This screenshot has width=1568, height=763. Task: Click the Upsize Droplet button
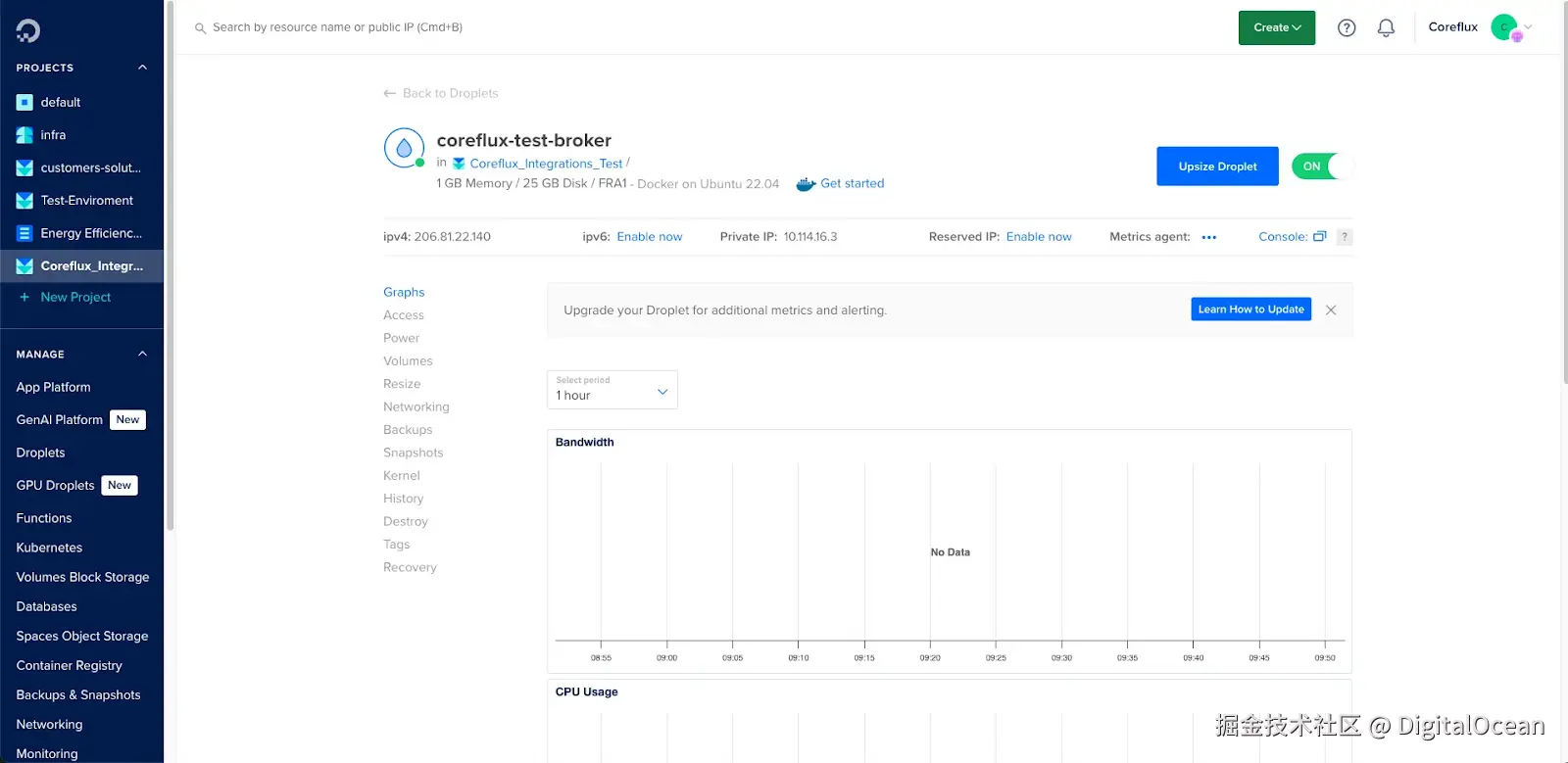click(1217, 167)
